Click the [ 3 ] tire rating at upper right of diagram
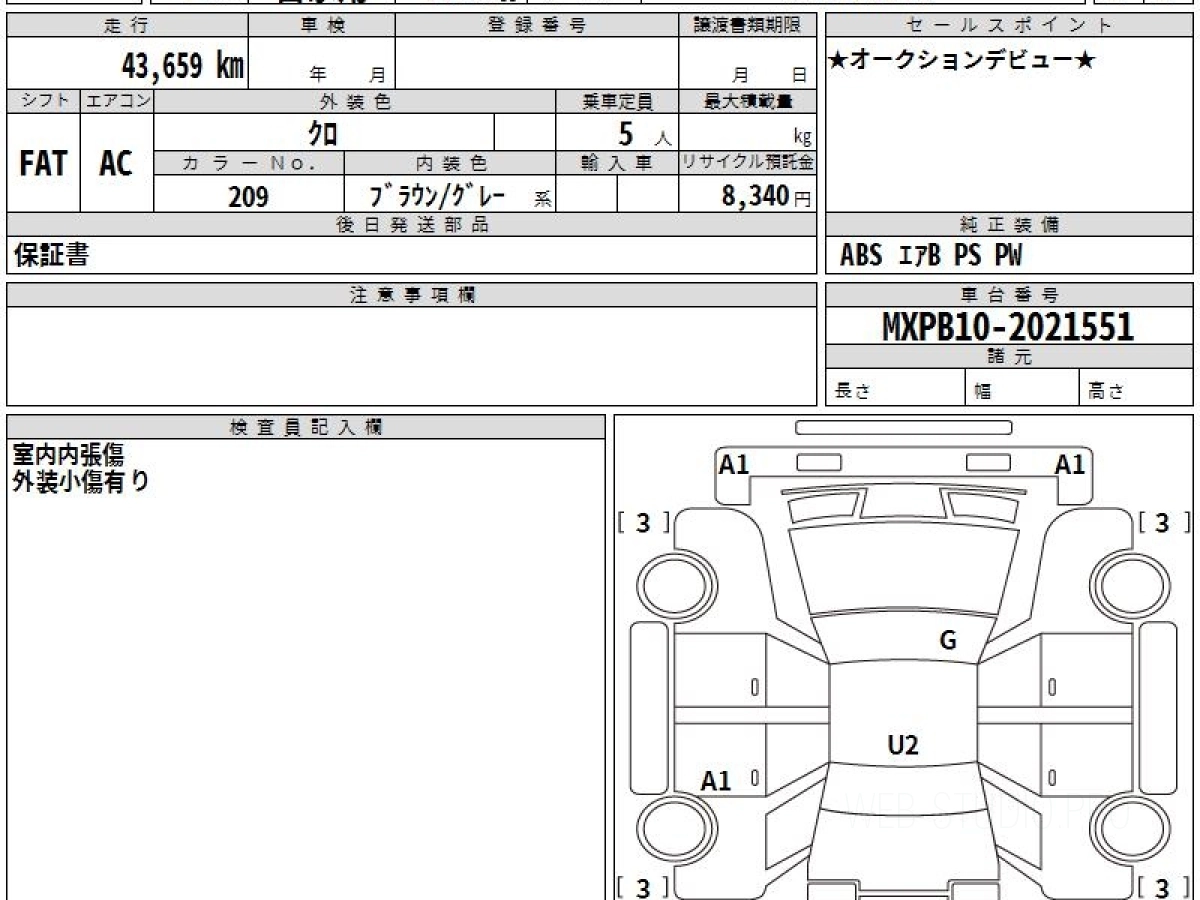Screen dimensions: 1200x900 click(x=1162, y=522)
